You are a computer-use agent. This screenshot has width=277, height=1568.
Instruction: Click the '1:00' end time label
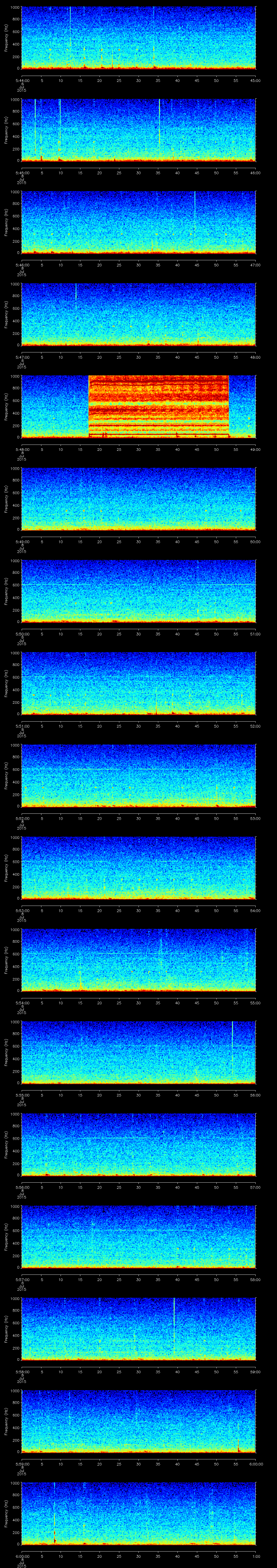click(x=256, y=1556)
